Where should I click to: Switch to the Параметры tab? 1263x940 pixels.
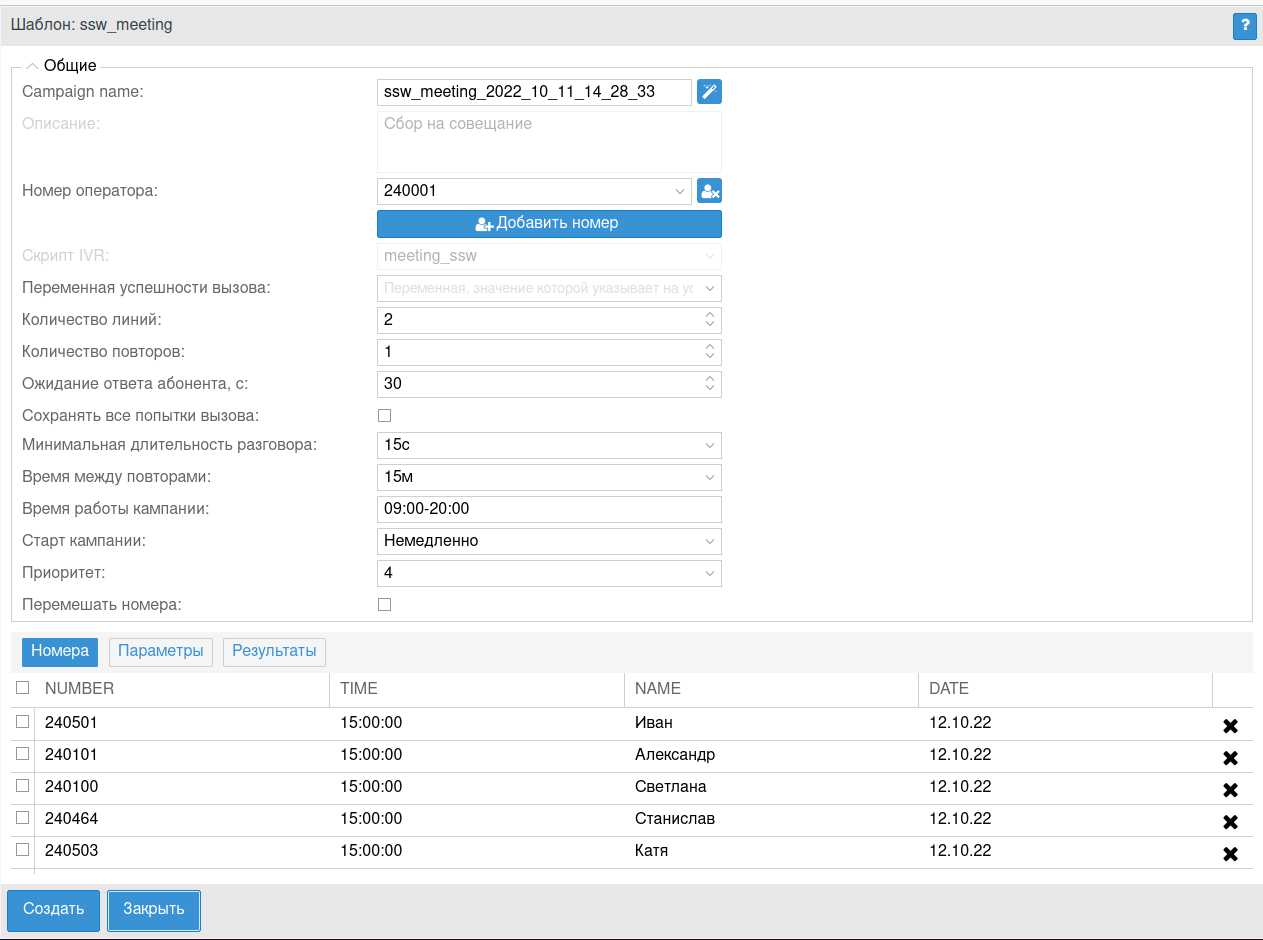click(x=160, y=651)
